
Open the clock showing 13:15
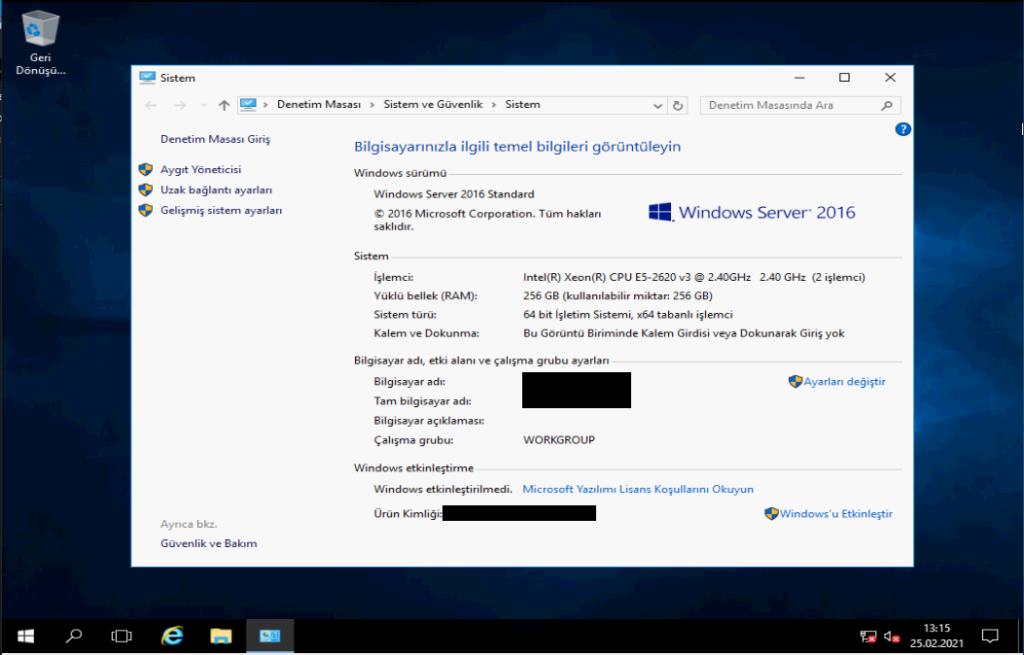(937, 636)
